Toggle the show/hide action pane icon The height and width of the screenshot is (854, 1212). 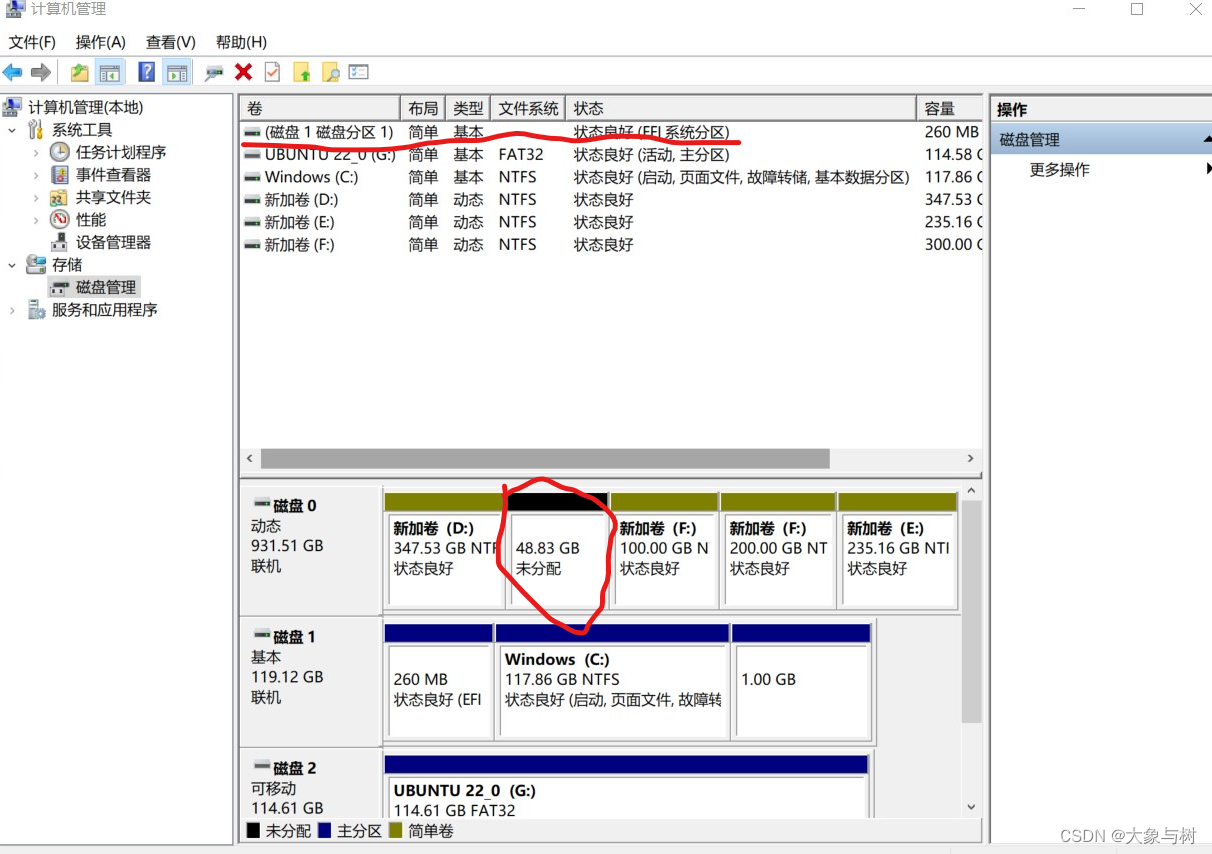click(x=177, y=72)
